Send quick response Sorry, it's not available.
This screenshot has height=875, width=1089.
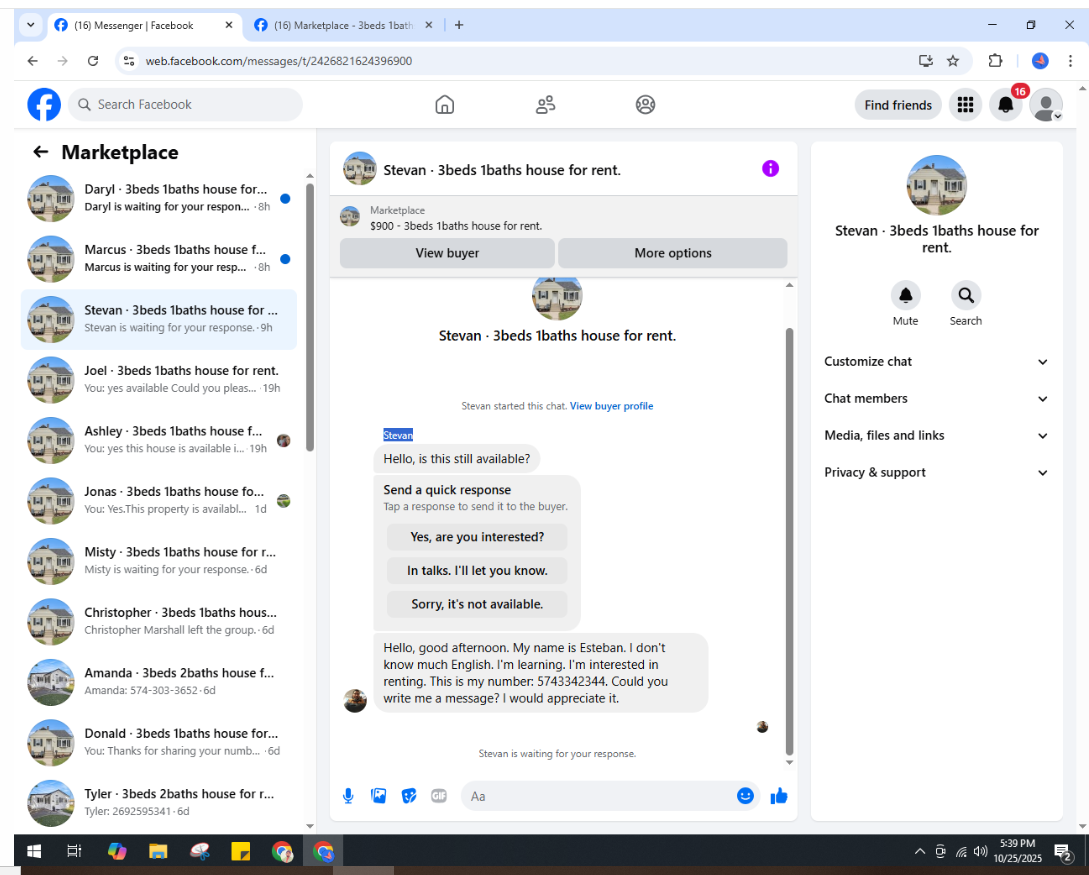[477, 604]
